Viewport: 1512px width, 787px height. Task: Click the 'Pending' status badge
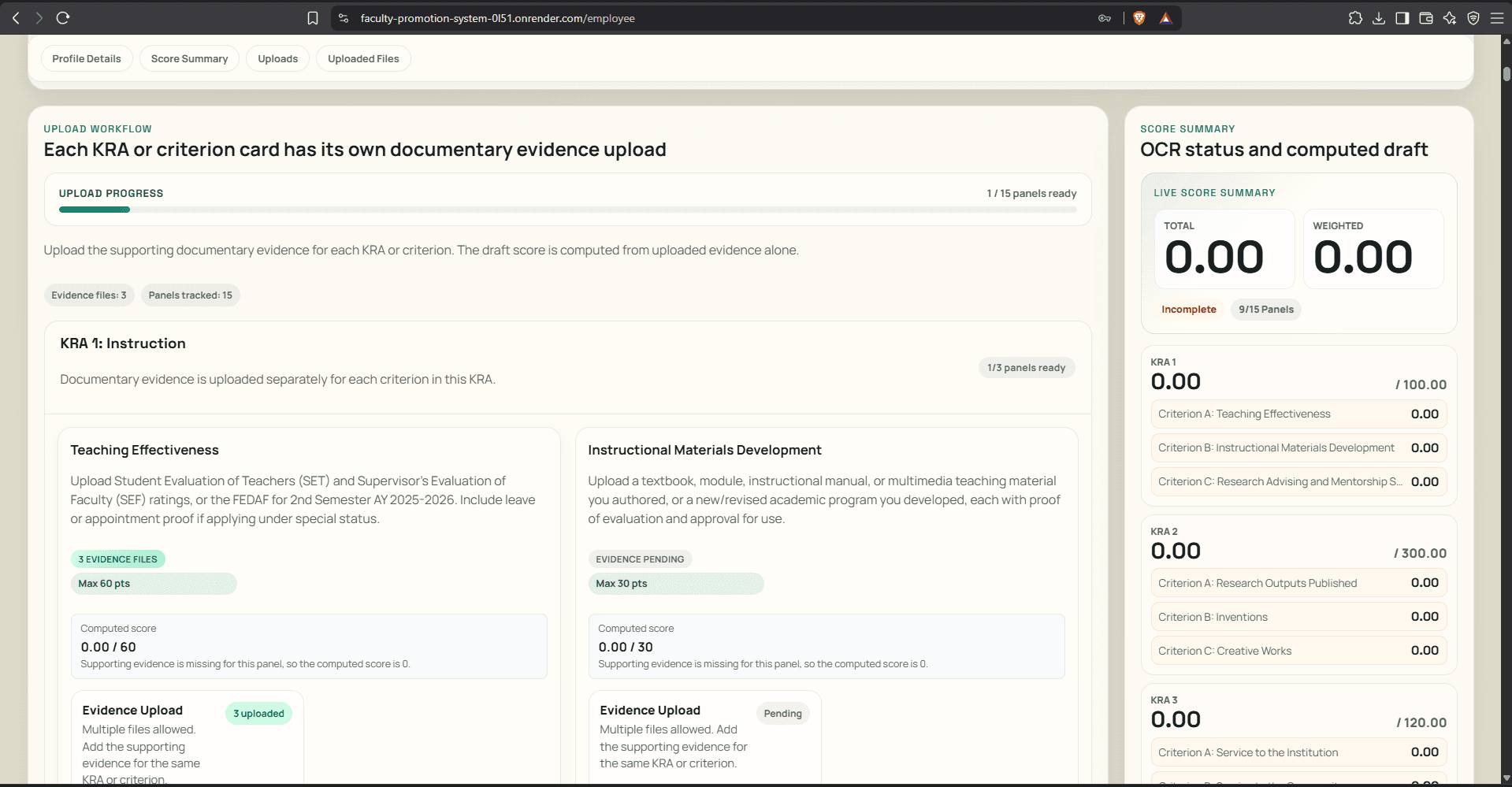coord(782,714)
